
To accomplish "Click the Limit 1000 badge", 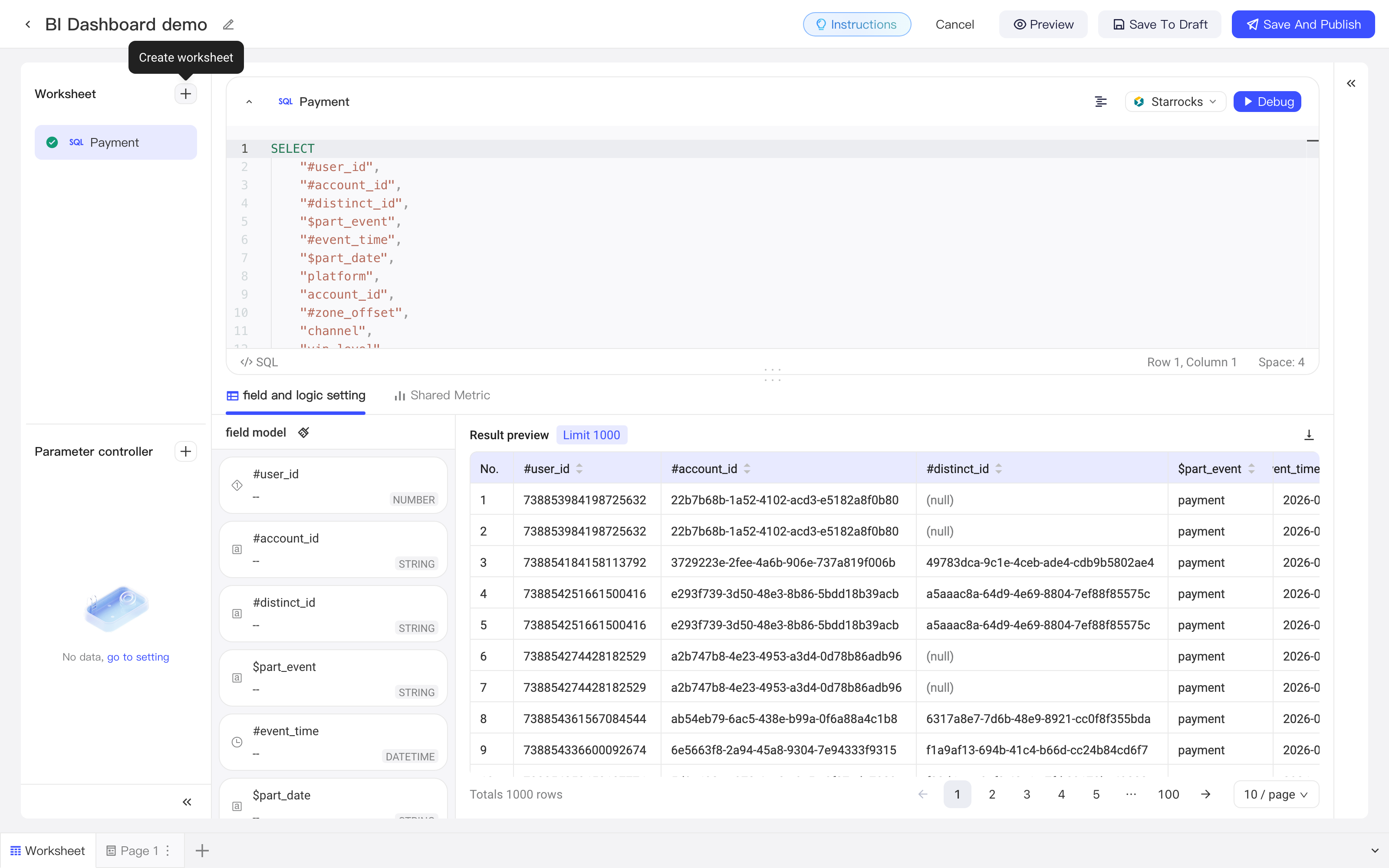I will point(591,435).
